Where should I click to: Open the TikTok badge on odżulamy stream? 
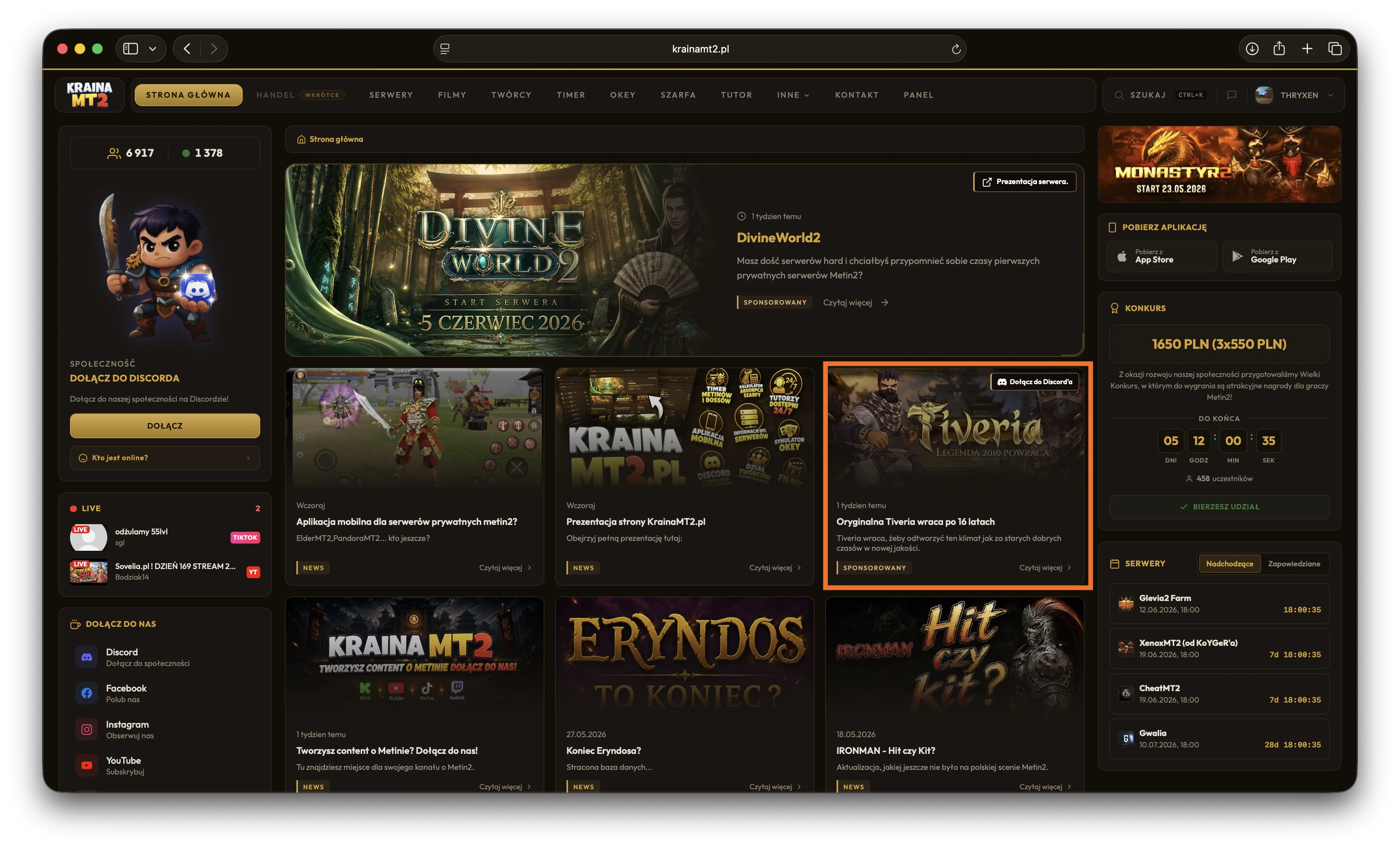point(245,537)
